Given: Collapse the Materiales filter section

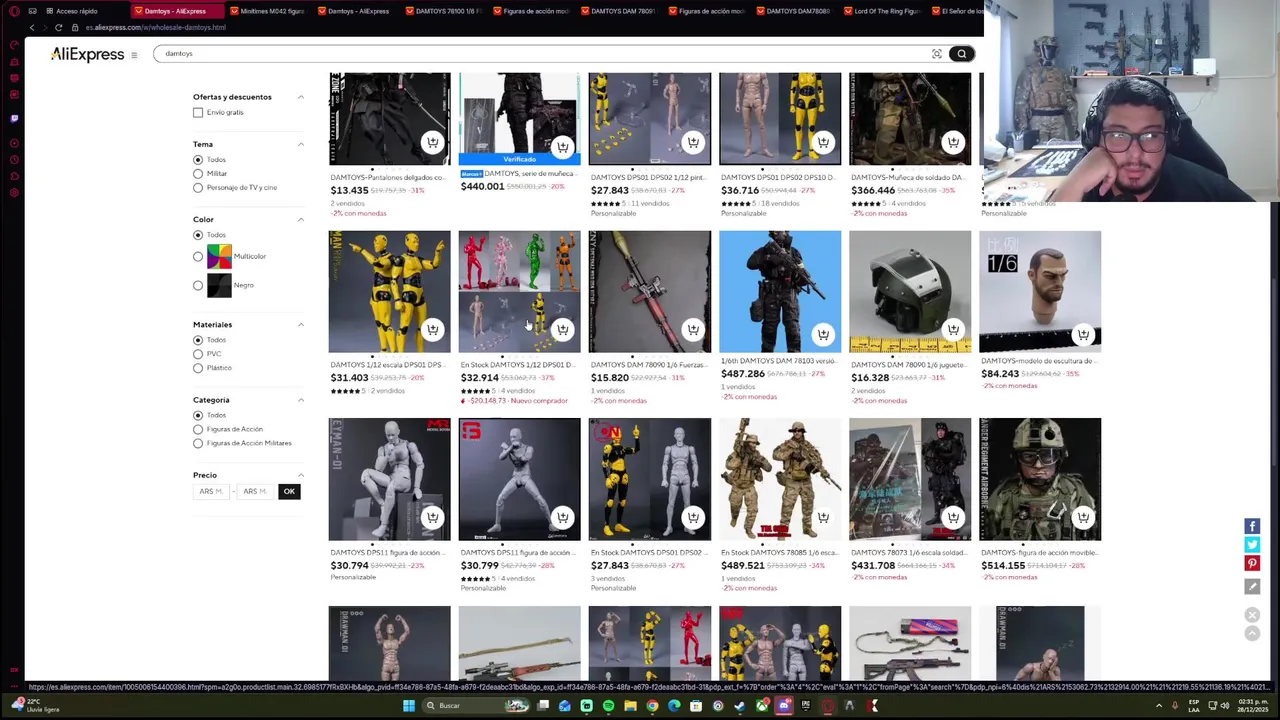Looking at the screenshot, I should (x=300, y=324).
